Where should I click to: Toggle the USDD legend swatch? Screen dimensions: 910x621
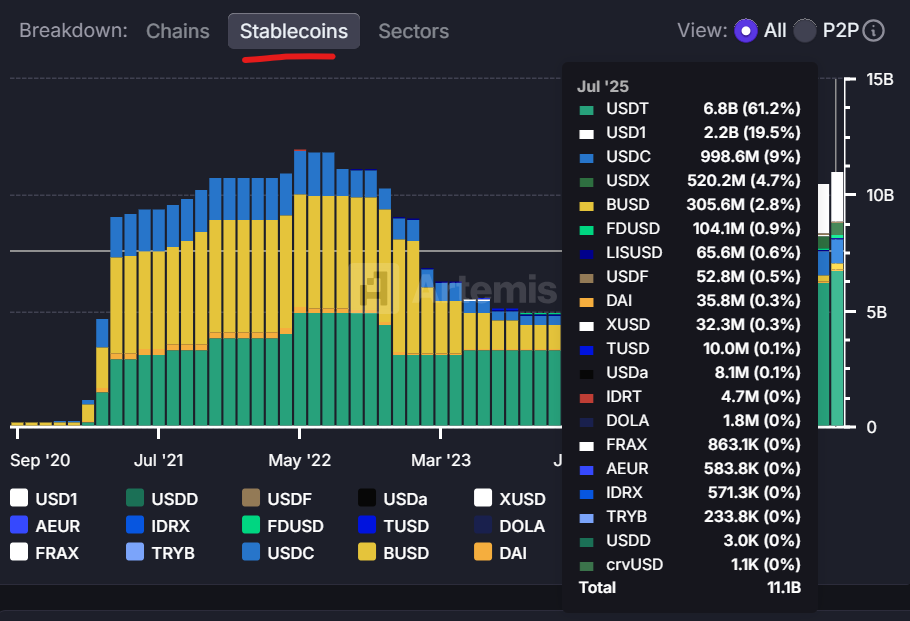click(135, 498)
